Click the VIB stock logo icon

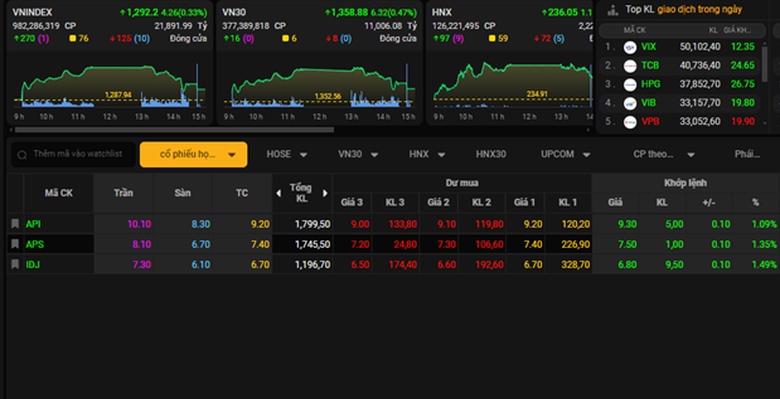[x=630, y=103]
